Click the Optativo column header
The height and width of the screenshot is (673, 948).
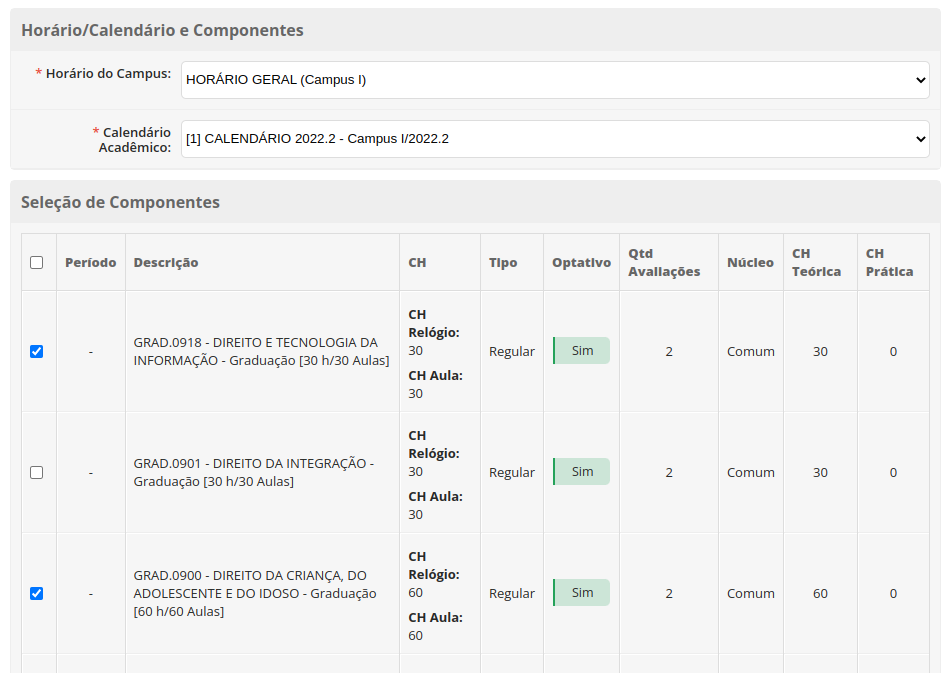coord(581,263)
